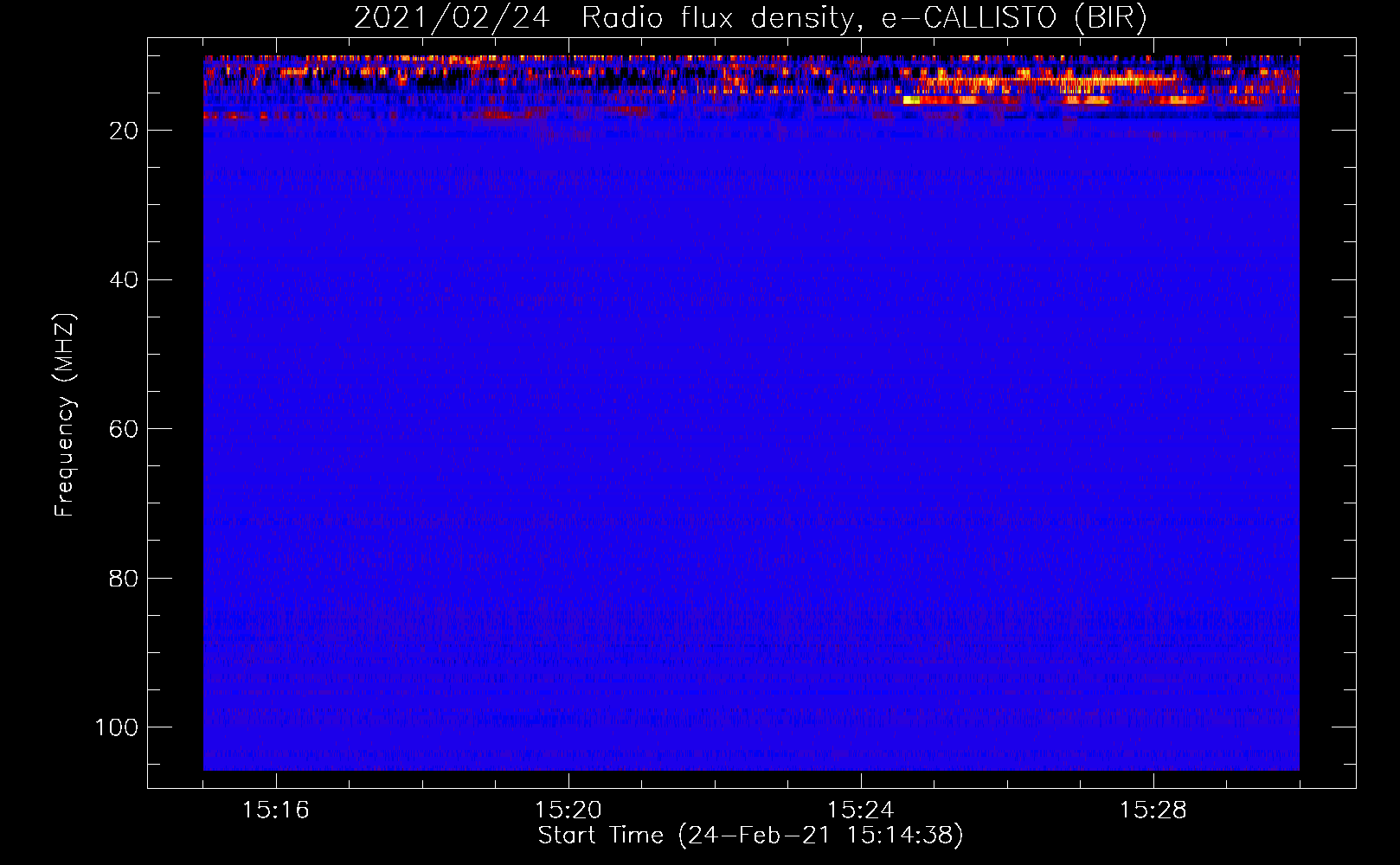
Task: Click the 'Start Time (24-Feb-21 15:14:38)' label
Action: click(x=750, y=836)
